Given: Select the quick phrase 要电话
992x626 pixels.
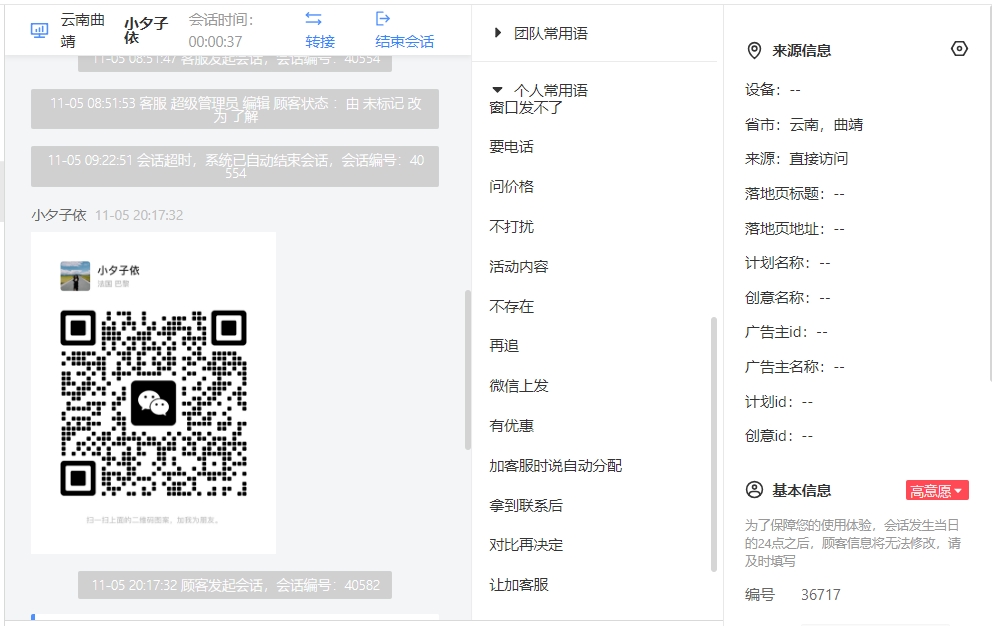Looking at the screenshot, I should coord(511,147).
